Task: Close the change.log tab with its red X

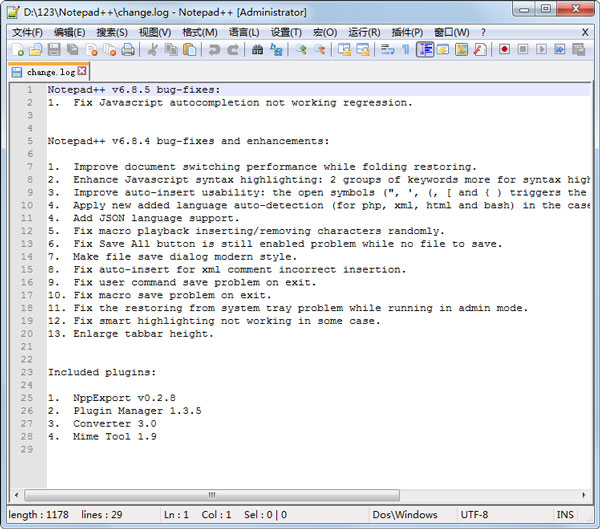Action: pyautogui.click(x=82, y=71)
